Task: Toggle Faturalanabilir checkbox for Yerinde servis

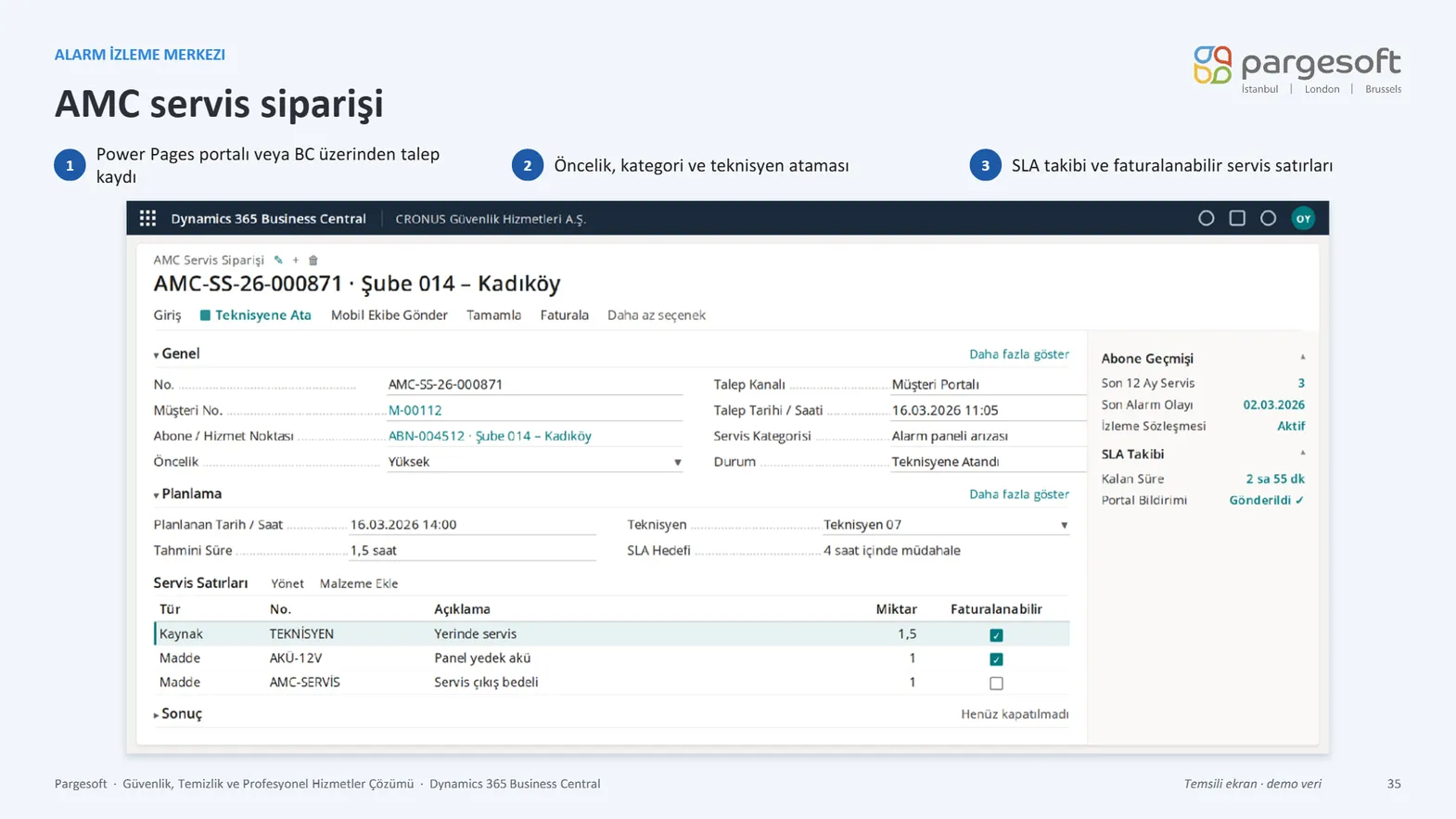Action: (996, 635)
